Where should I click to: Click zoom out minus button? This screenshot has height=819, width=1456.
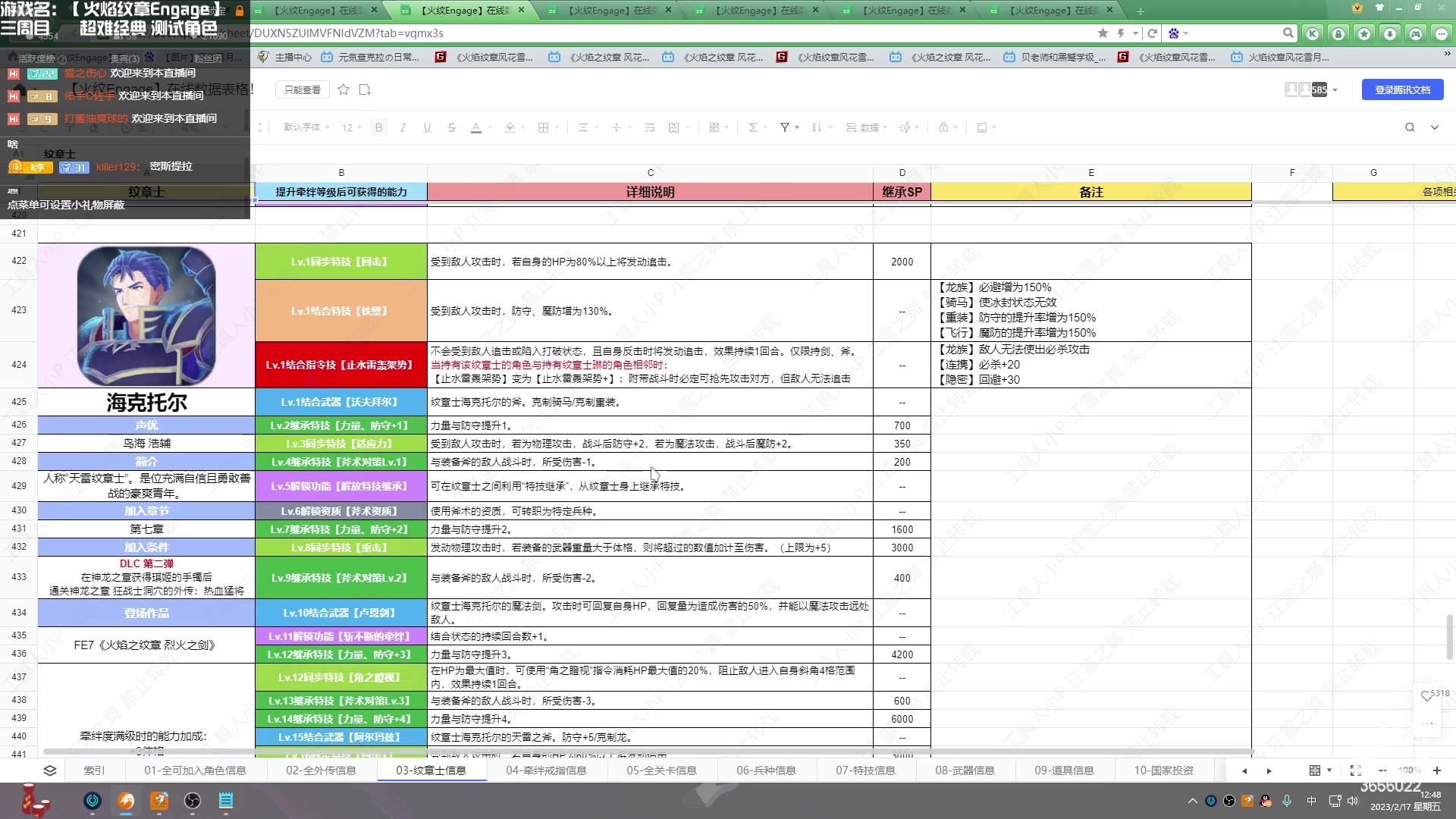[x=1382, y=770]
